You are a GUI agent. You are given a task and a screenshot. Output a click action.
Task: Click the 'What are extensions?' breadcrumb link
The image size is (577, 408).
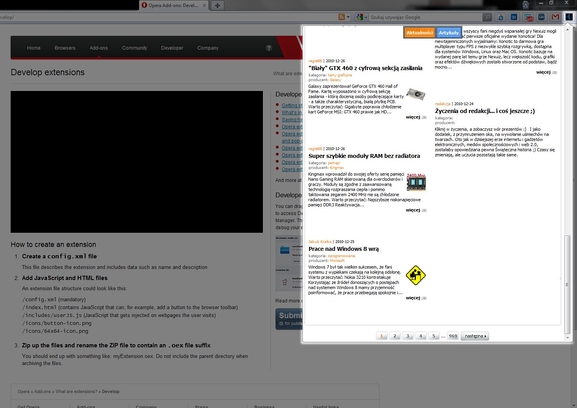pos(76,391)
